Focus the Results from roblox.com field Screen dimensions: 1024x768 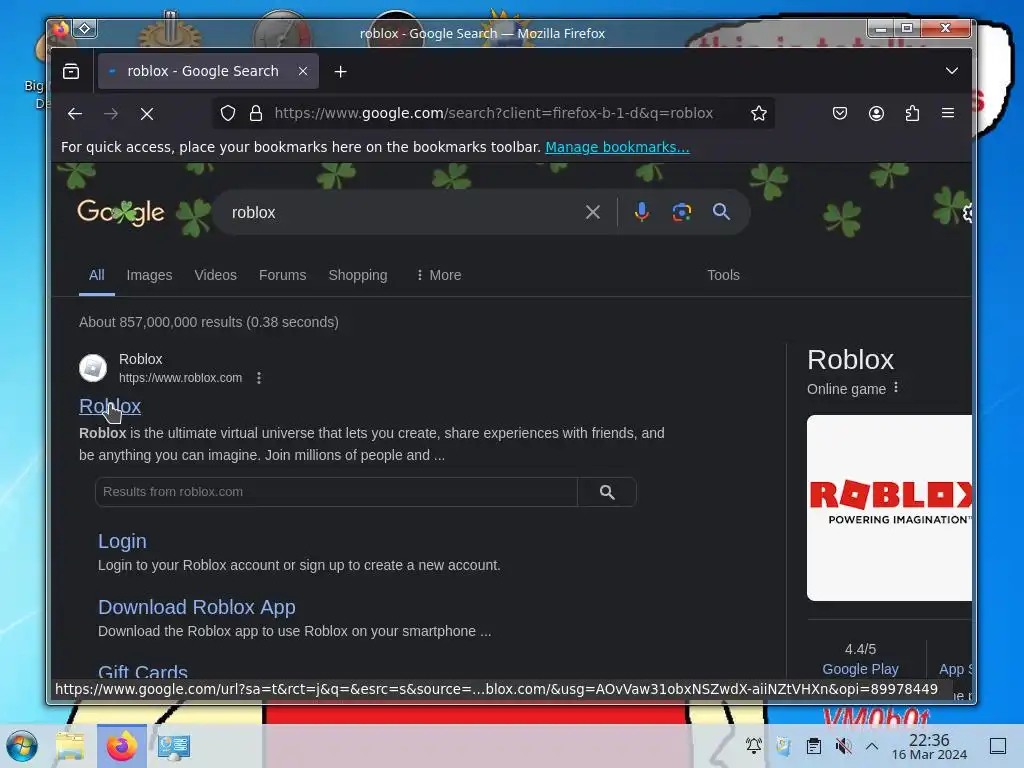336,492
